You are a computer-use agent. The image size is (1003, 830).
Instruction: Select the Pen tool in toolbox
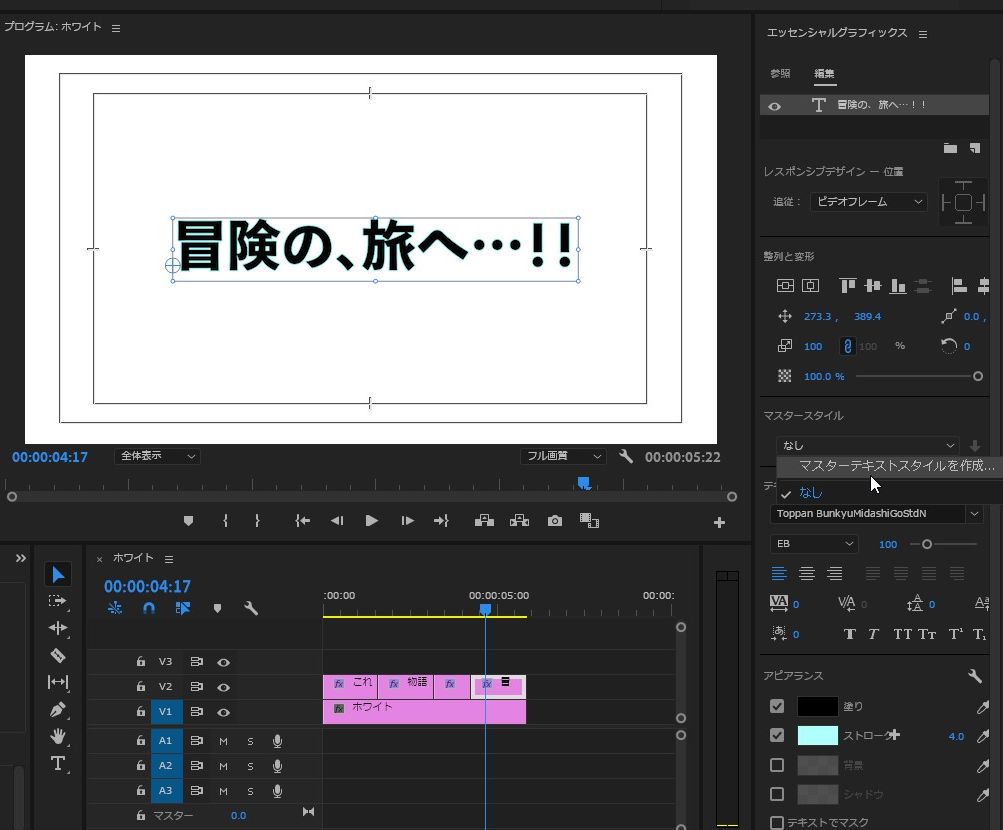coord(58,709)
